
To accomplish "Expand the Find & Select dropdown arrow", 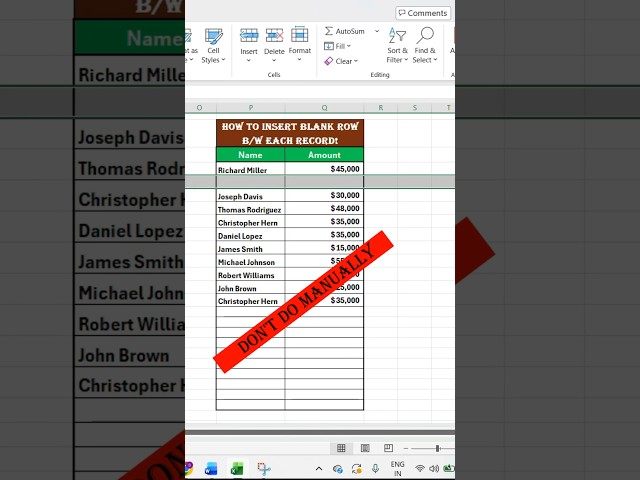I will click(x=435, y=60).
